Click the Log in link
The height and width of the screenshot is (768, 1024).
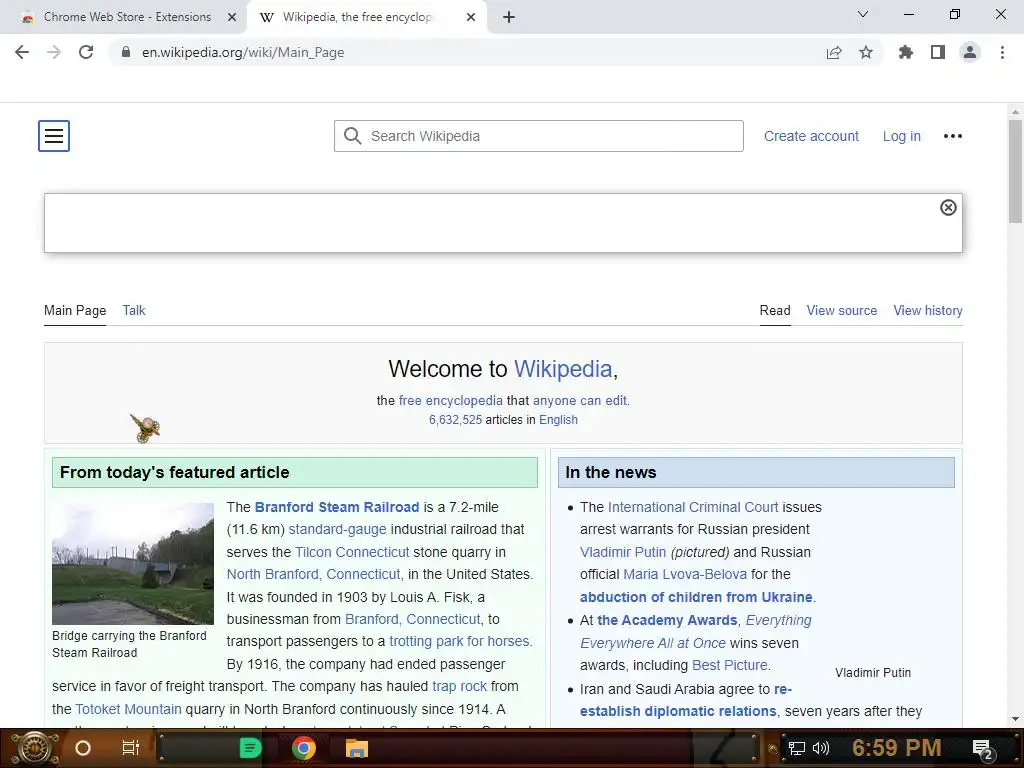(901, 136)
